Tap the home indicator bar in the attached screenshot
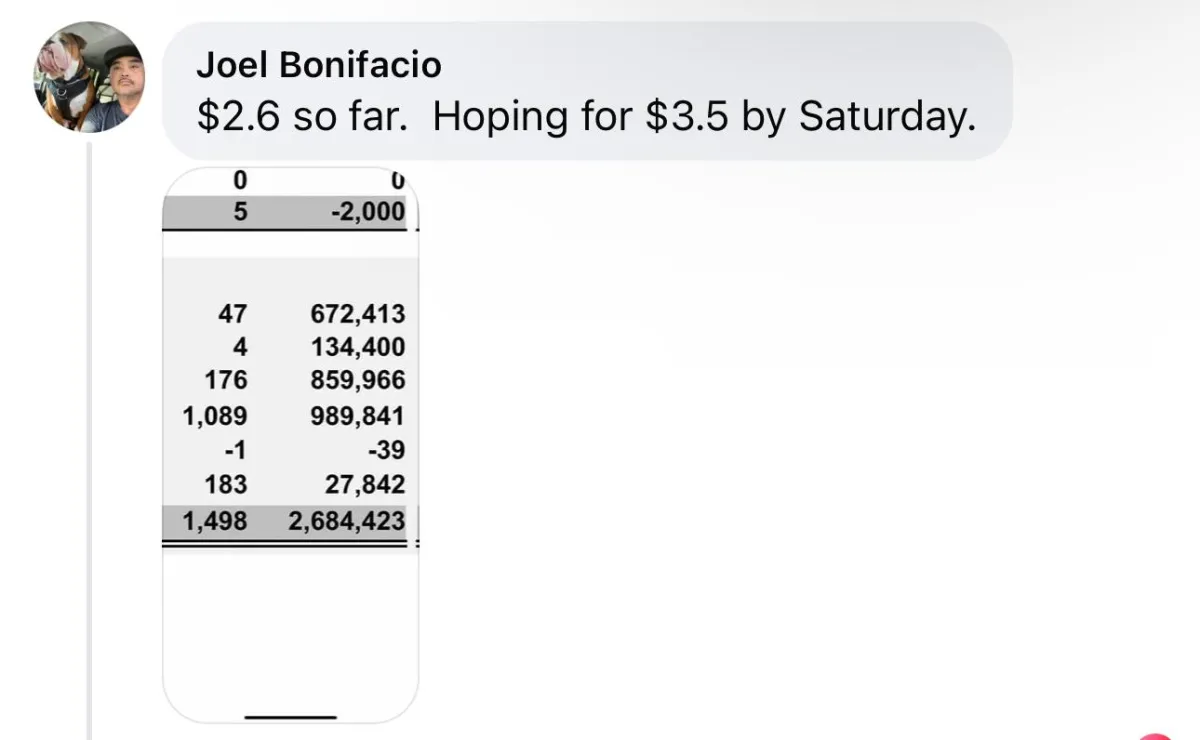Image resolution: width=1200 pixels, height=740 pixels. pos(291,716)
